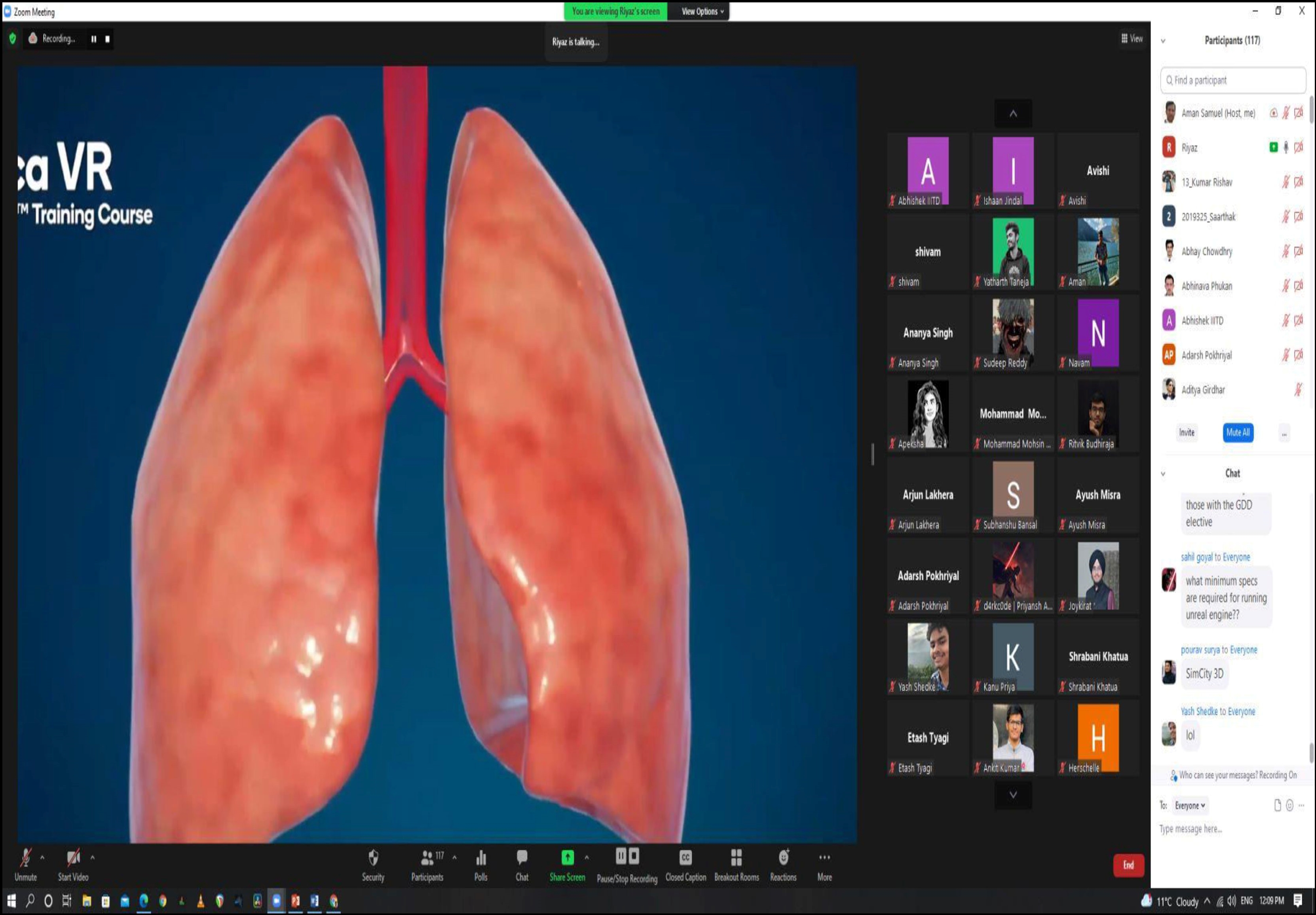
Task: Show hidden tray icons chevron
Action: click(1206, 901)
